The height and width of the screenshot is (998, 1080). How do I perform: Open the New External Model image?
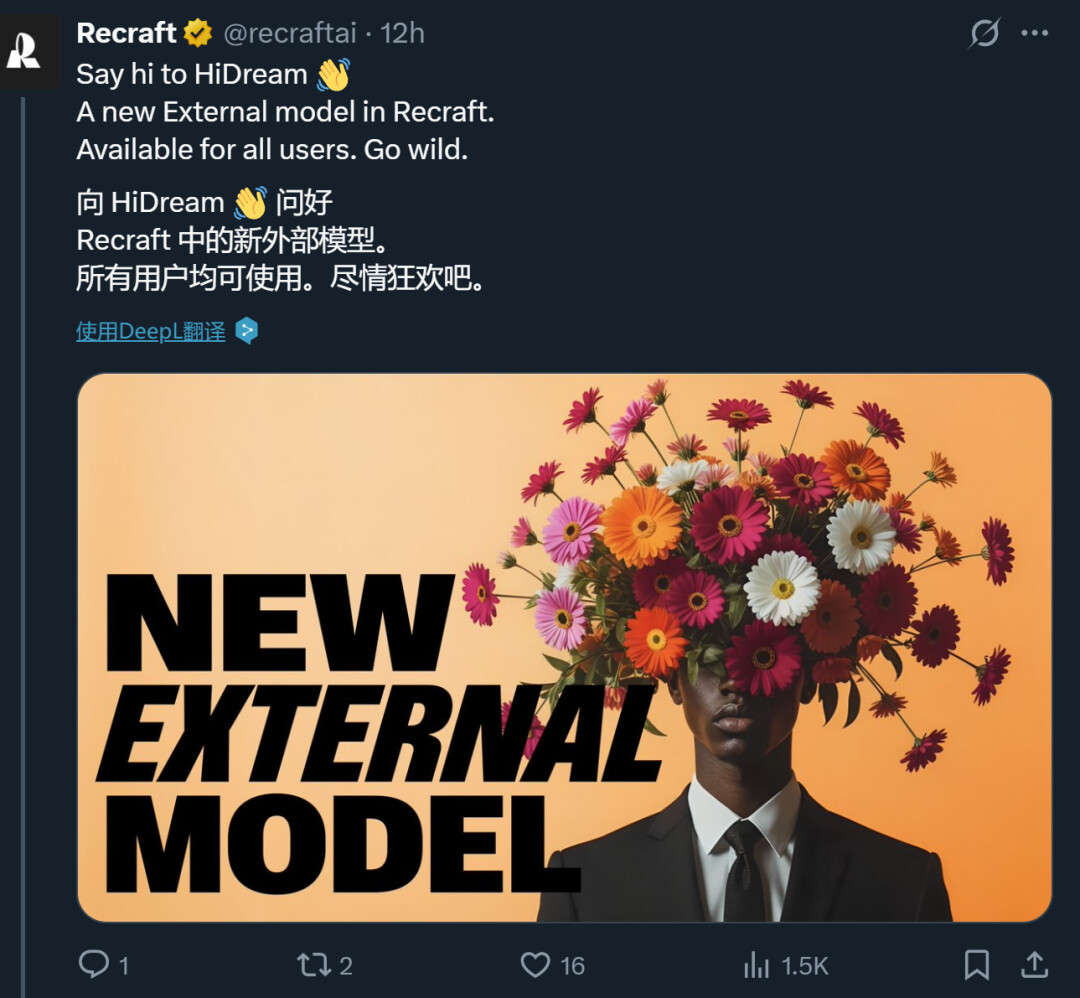[x=564, y=647]
